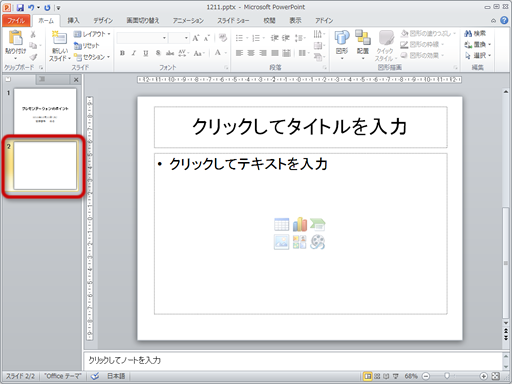The width and height of the screenshot is (512, 384).
Task: Switch to the Slide Show (スライドショー) tab
Action: [233, 21]
